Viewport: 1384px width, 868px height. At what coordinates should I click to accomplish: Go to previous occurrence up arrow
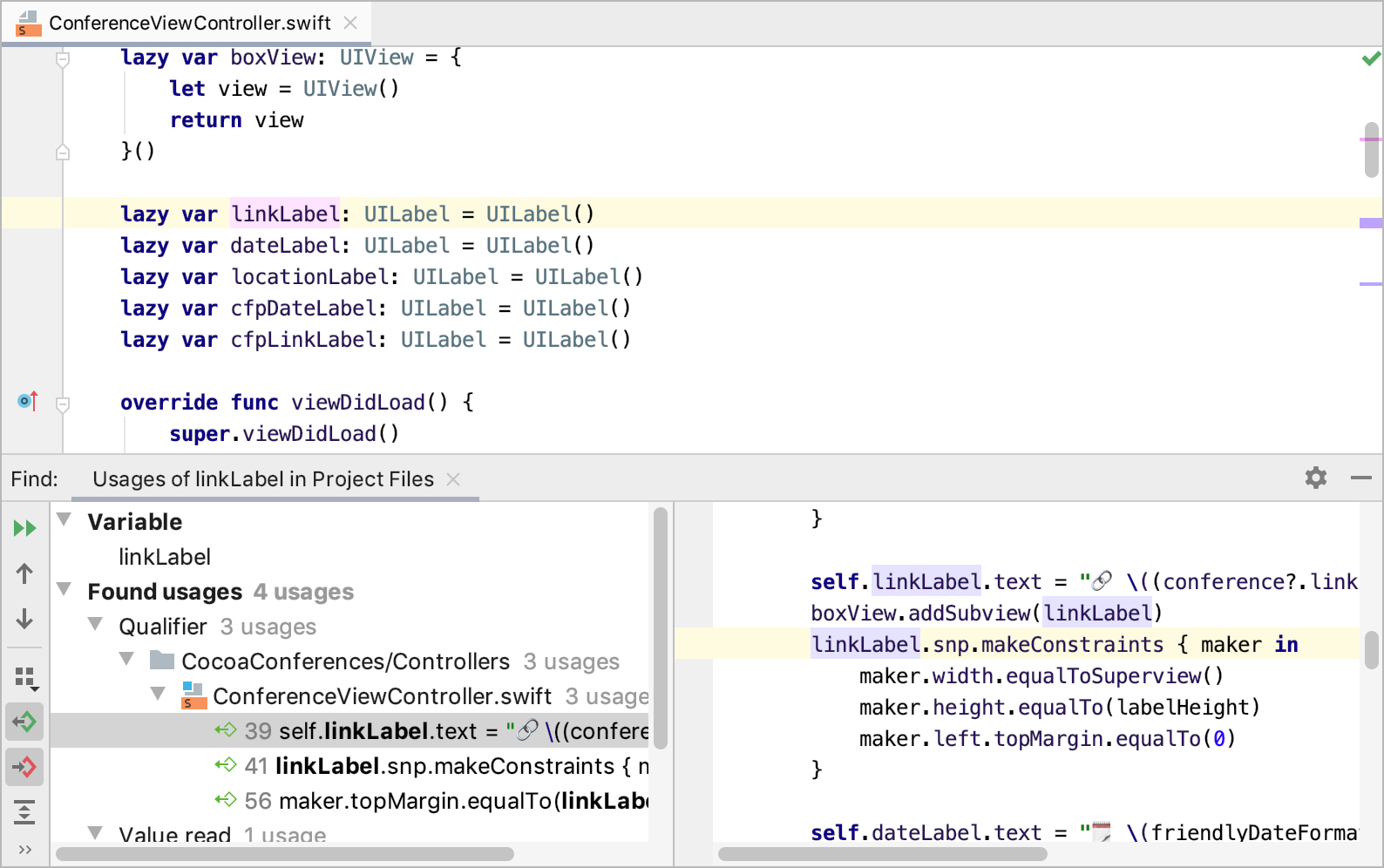24,573
